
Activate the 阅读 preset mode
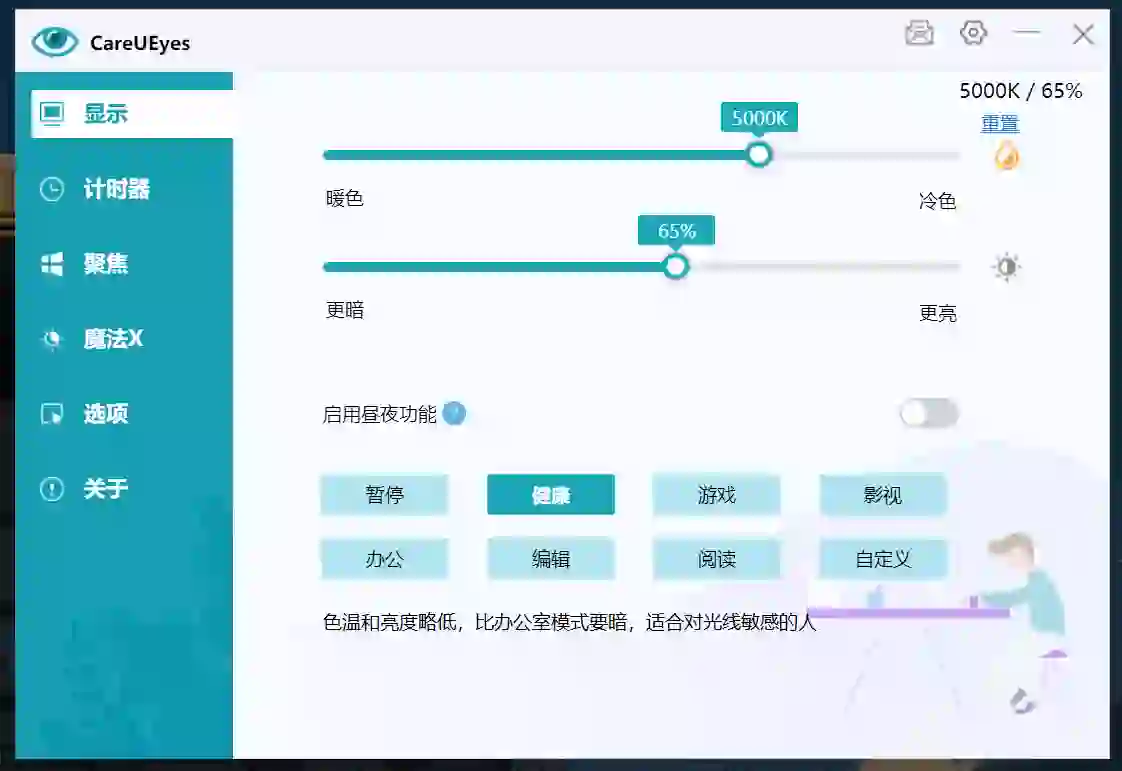716,559
